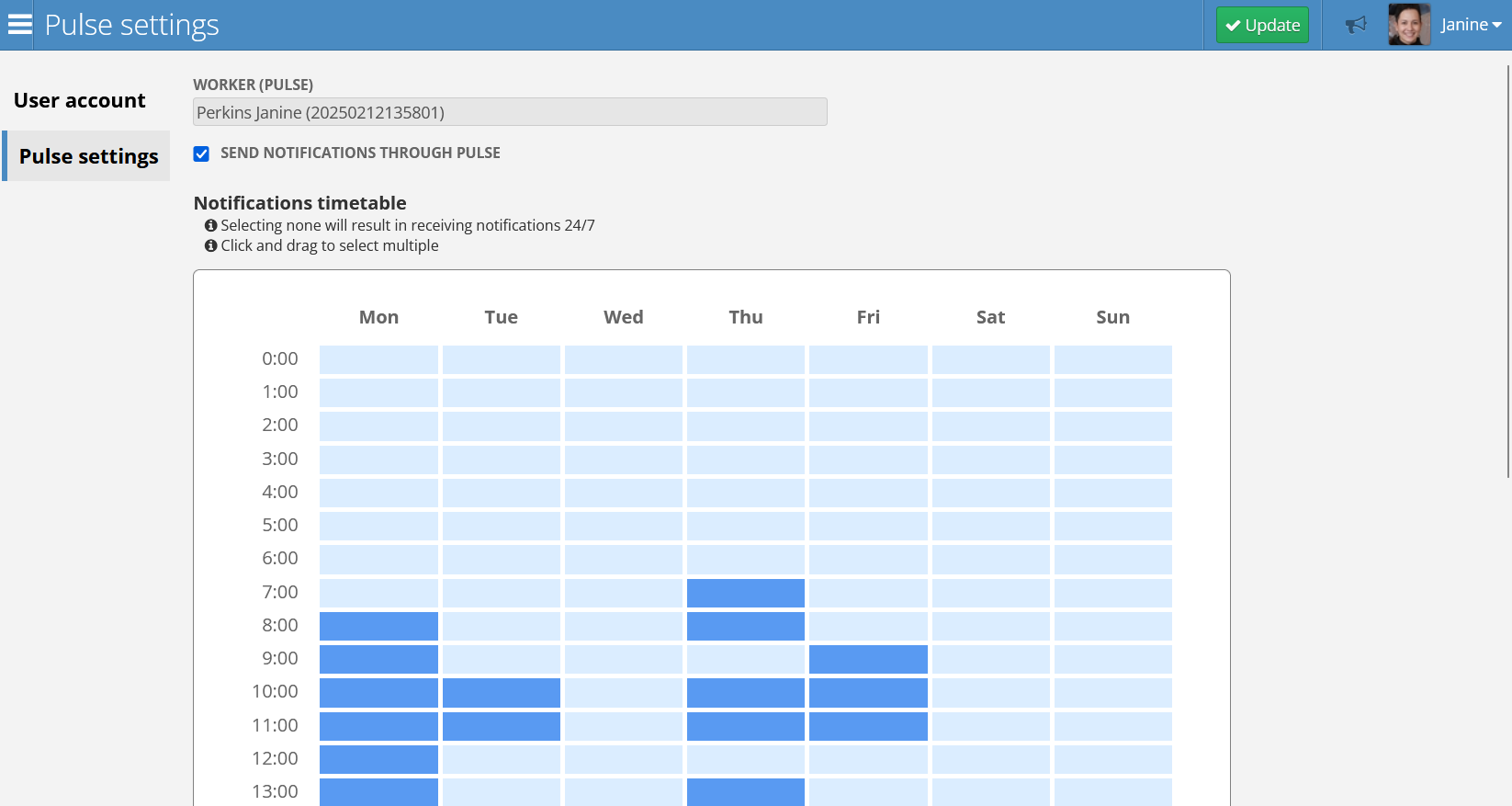Click the Mon column header
The width and height of the screenshot is (1512, 806).
point(378,317)
